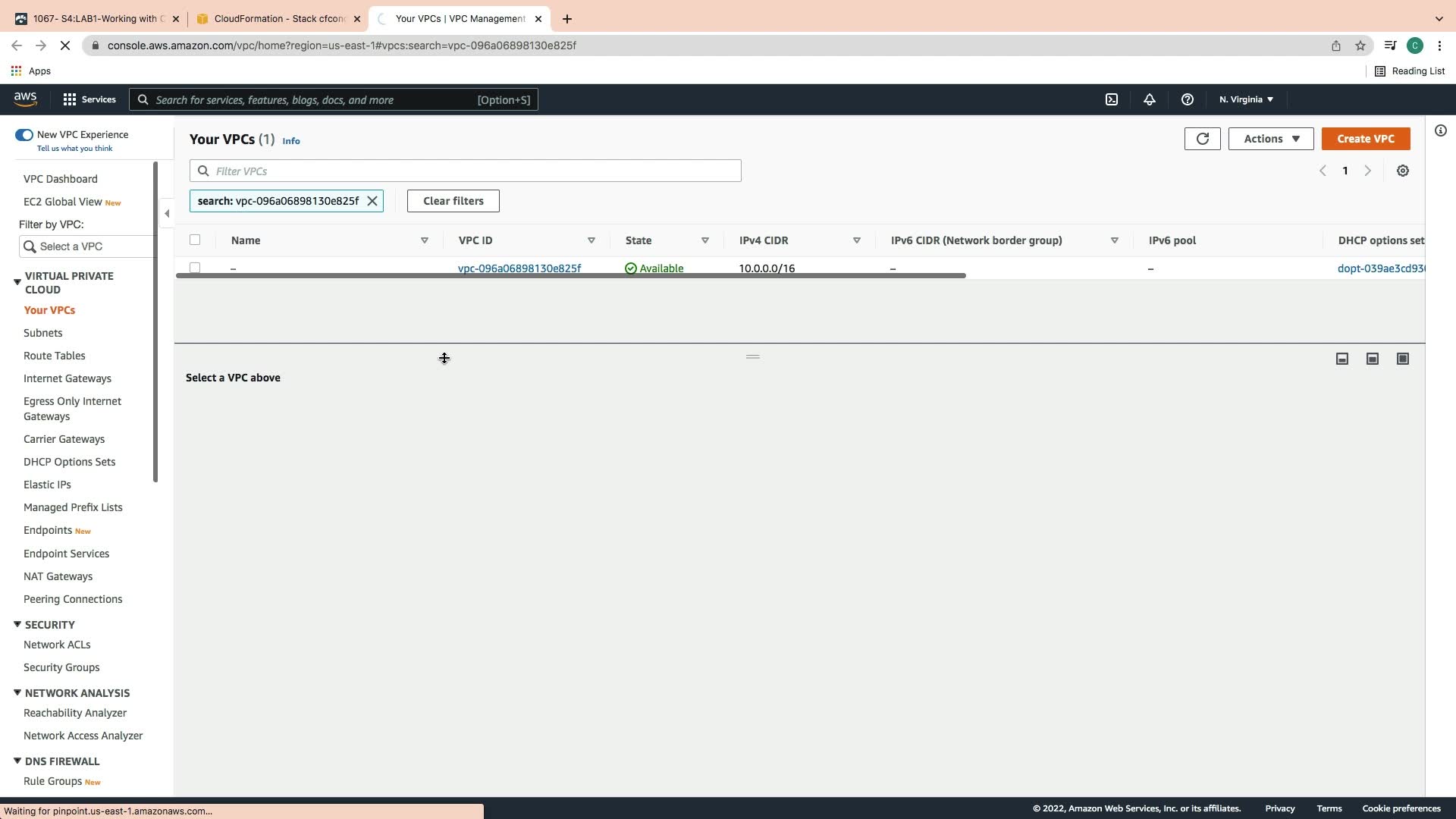1456x819 pixels.
Task: Open the vpc-096a06898130e825f link
Action: point(519,268)
